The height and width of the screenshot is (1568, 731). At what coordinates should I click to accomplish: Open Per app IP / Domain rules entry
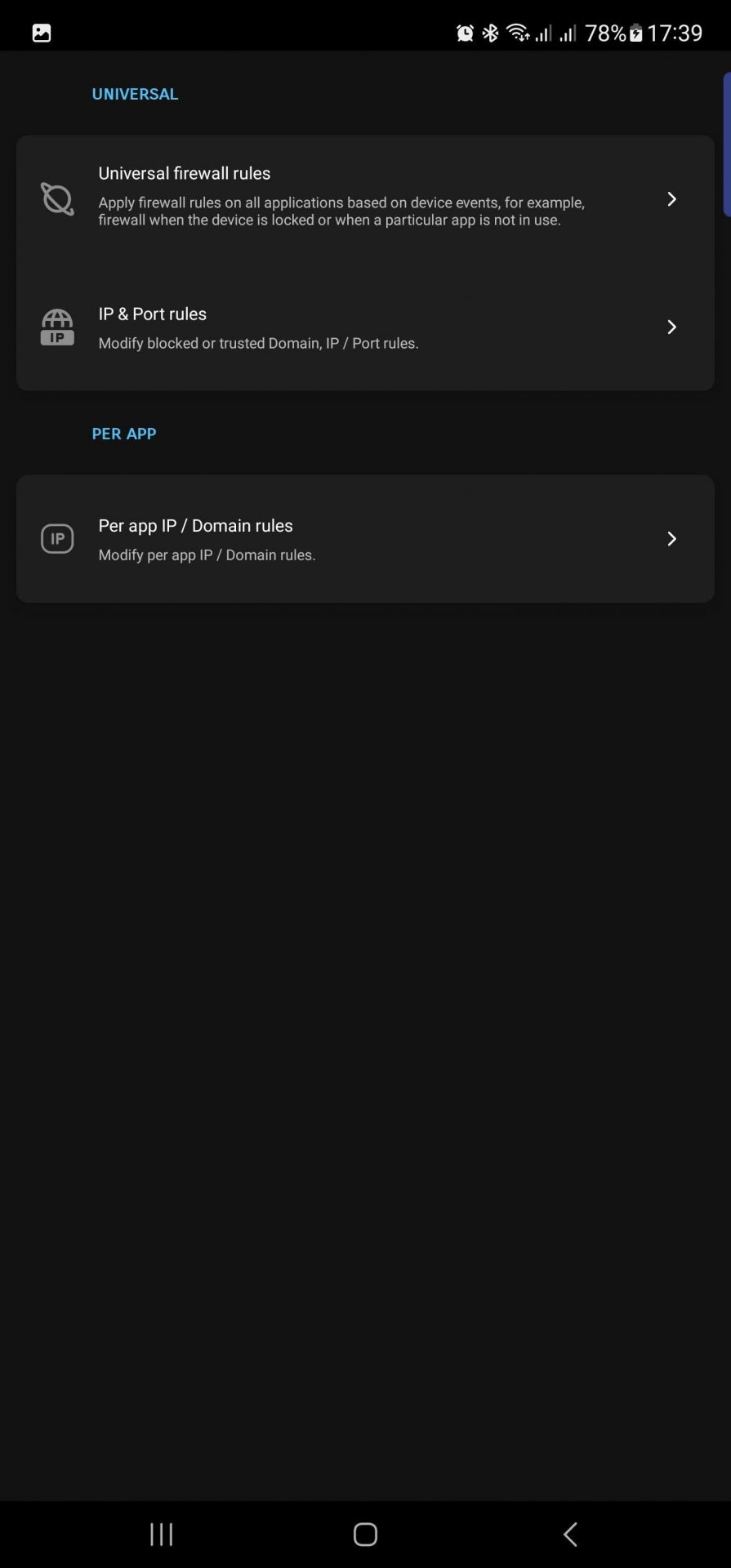click(365, 539)
